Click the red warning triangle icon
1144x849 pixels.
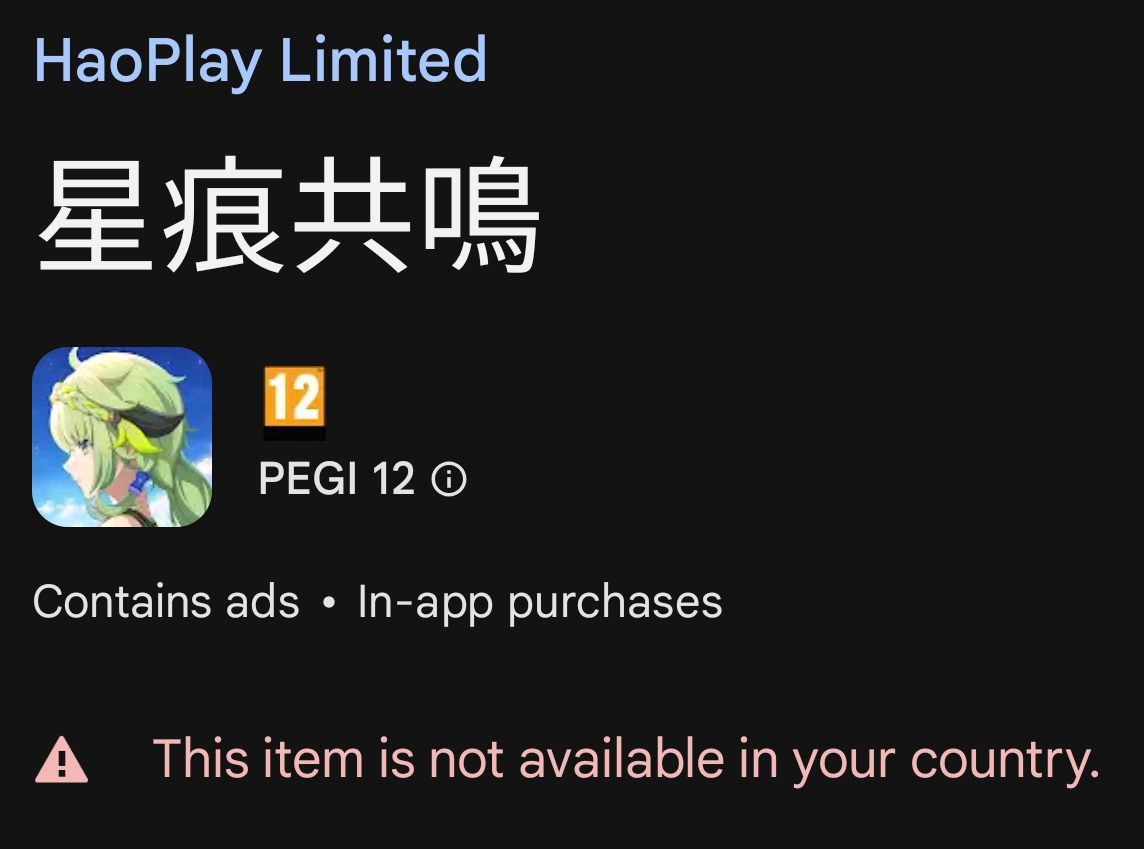61,760
